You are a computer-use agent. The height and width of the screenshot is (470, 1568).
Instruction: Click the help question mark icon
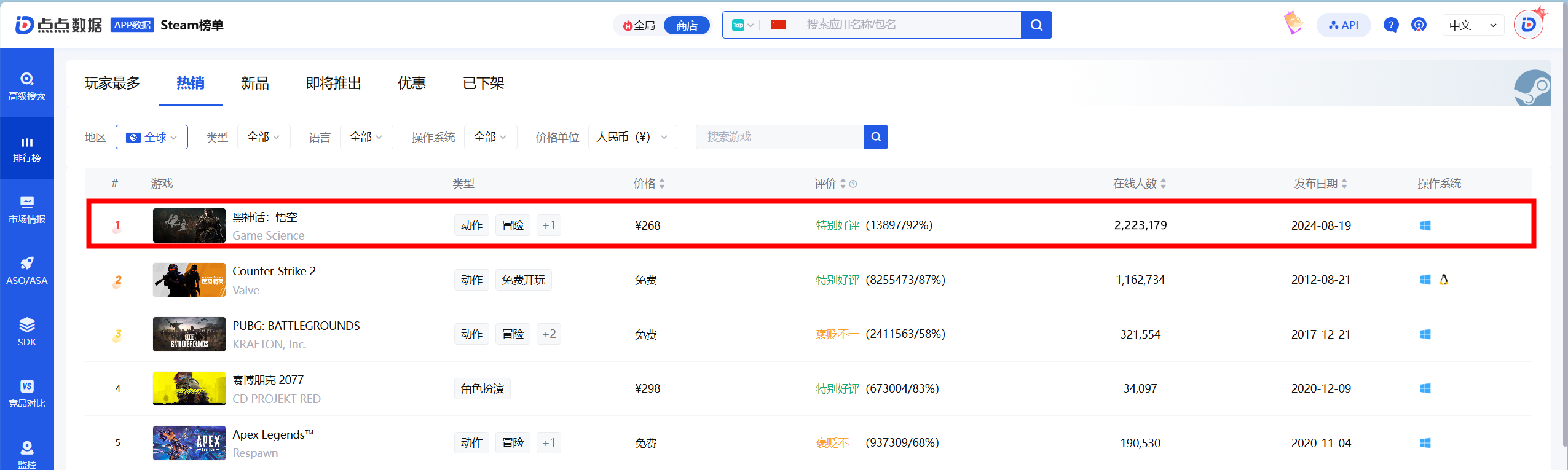[x=1390, y=25]
